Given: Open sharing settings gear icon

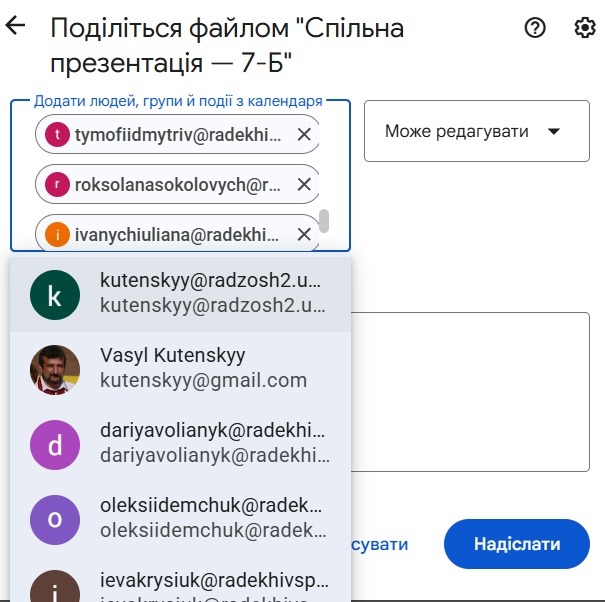Looking at the screenshot, I should click(585, 28).
